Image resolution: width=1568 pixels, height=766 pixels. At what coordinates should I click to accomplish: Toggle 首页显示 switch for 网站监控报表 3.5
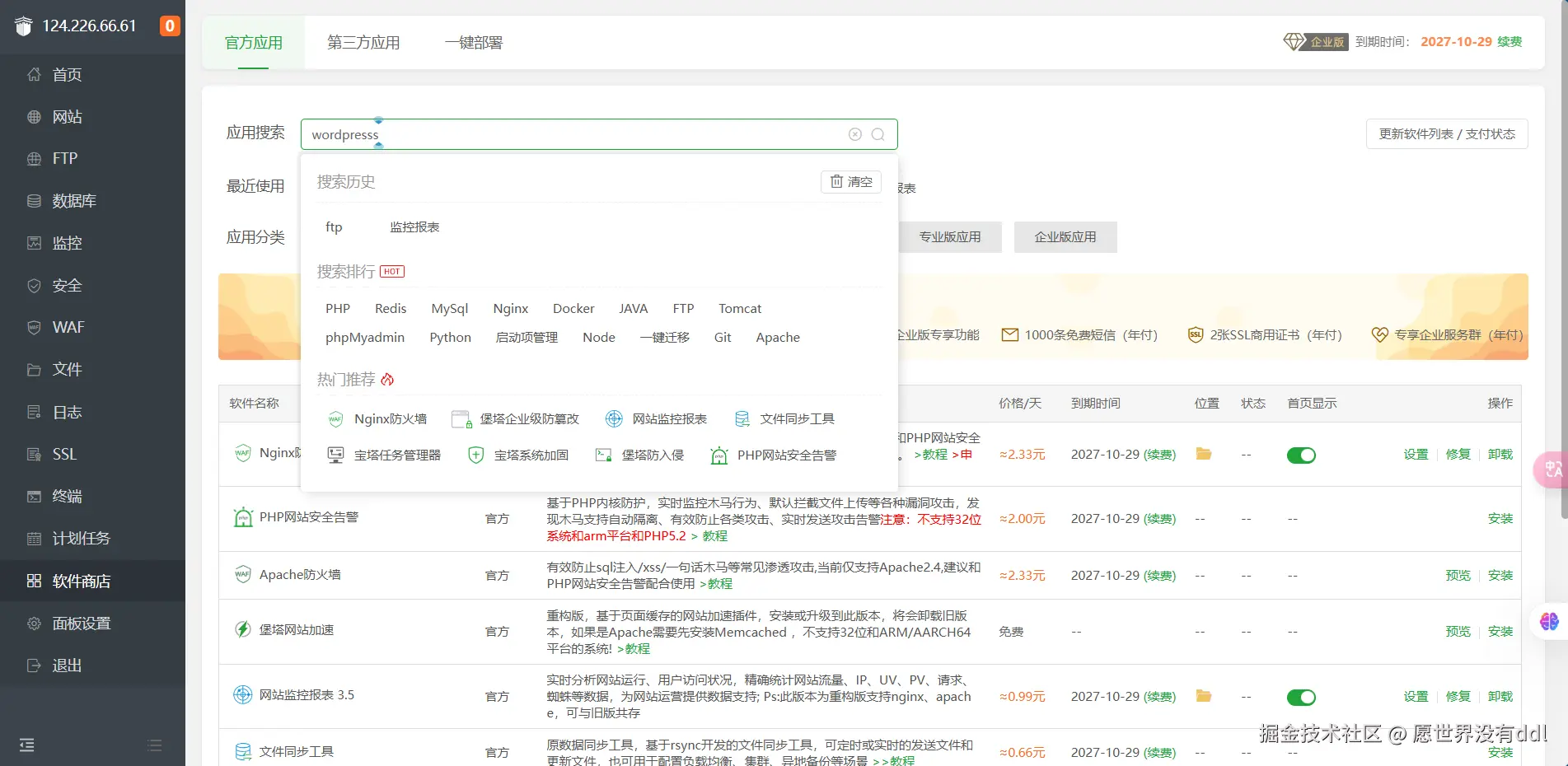coord(1301,698)
